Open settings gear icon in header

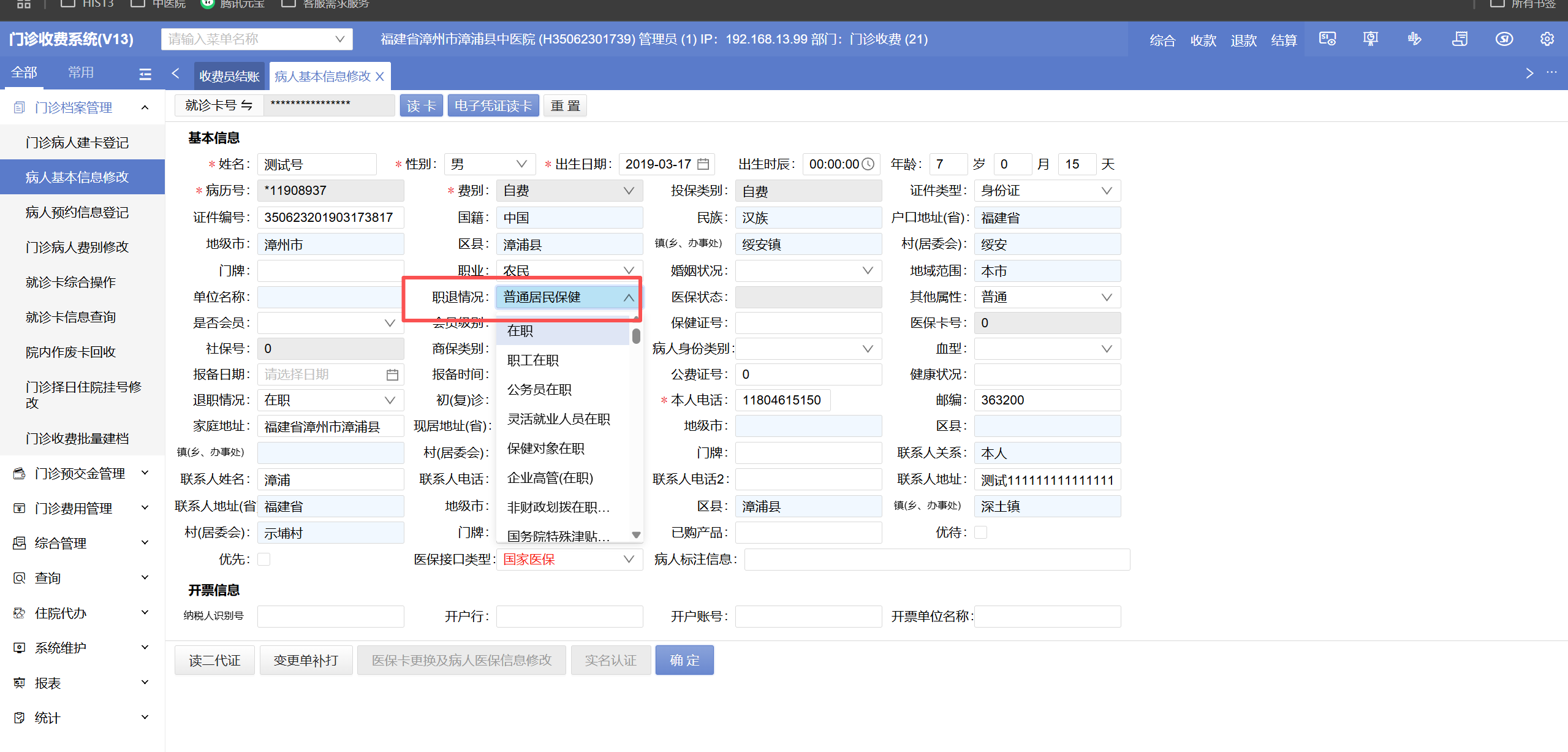[1547, 39]
